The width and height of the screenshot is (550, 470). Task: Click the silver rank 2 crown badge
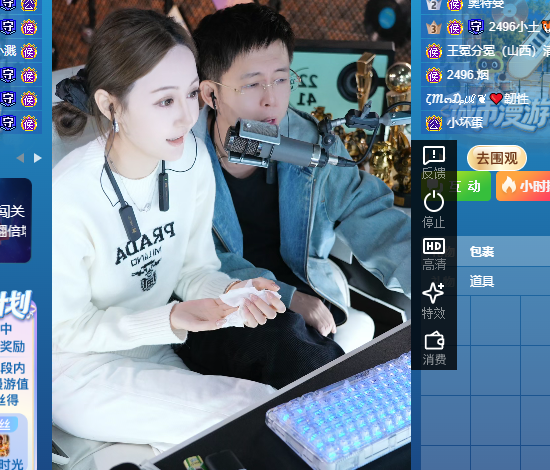434,5
